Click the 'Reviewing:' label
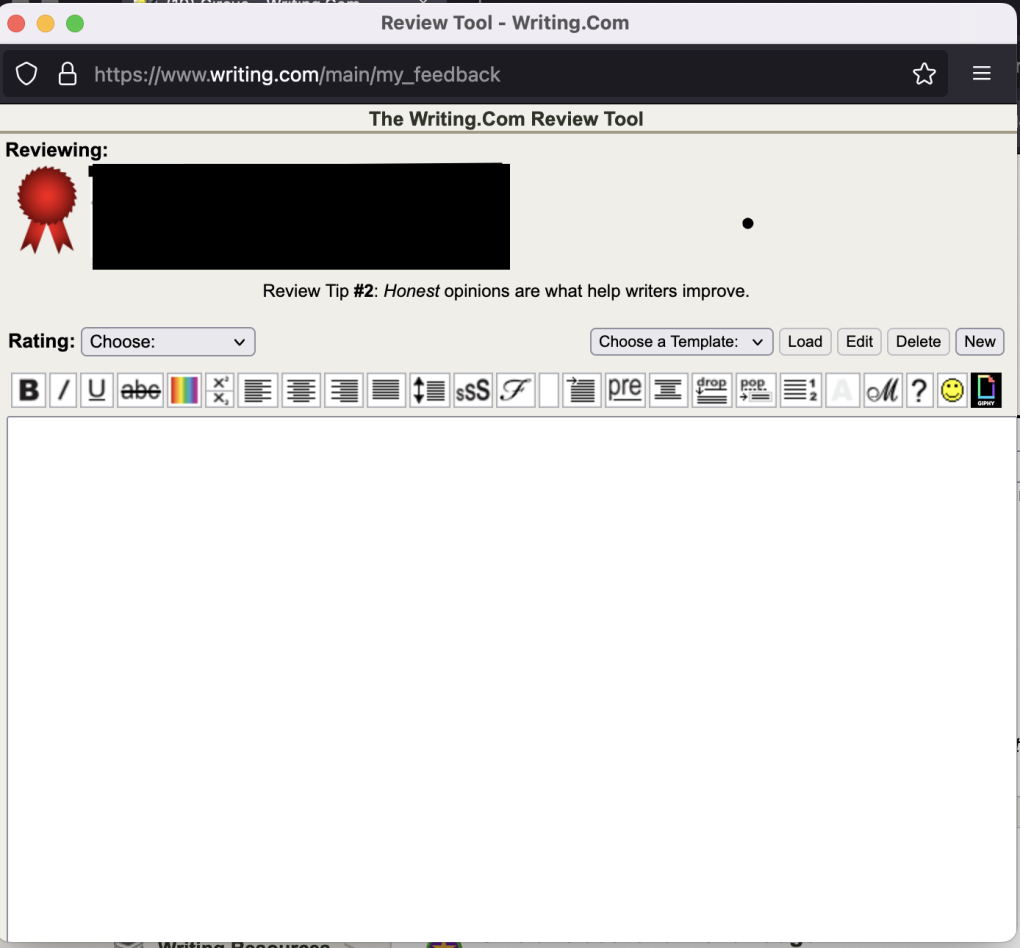The width and height of the screenshot is (1020, 948). (x=57, y=150)
